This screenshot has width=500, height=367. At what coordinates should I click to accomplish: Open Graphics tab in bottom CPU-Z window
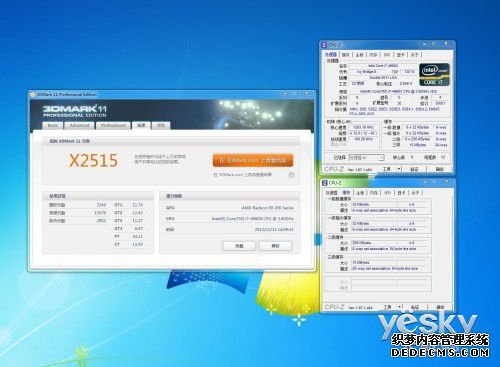click(401, 193)
